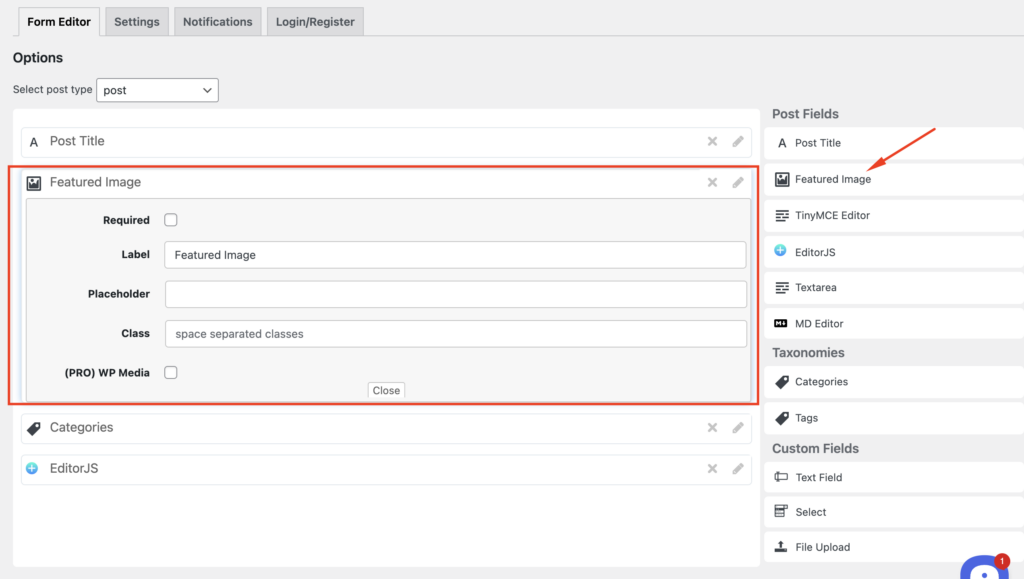
Task: Go to the Login/Register tab
Action: tap(315, 21)
